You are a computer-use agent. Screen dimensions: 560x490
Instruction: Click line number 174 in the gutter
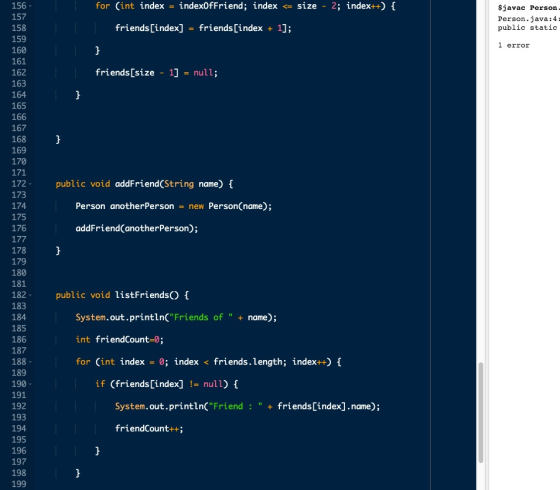tap(19, 206)
